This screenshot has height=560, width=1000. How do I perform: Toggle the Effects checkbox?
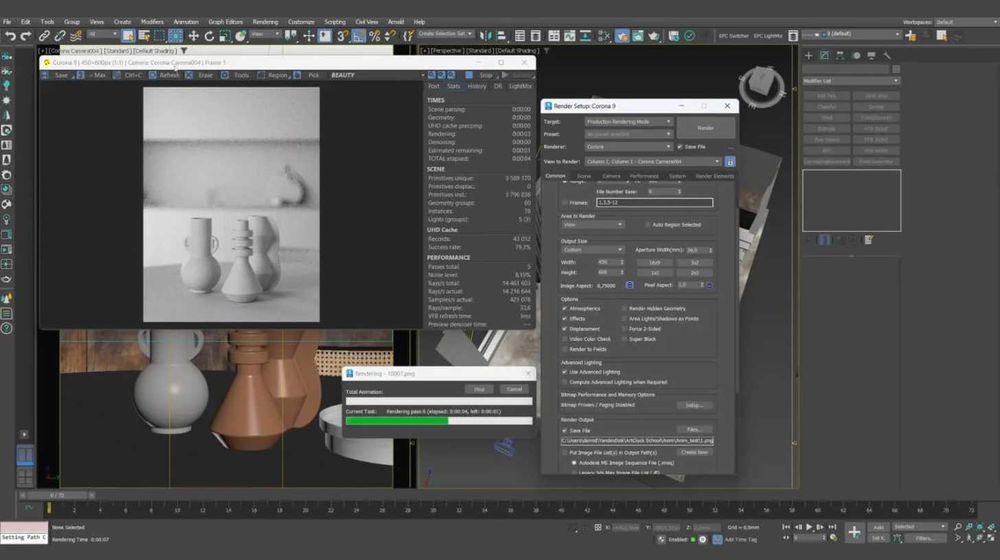click(x=564, y=319)
